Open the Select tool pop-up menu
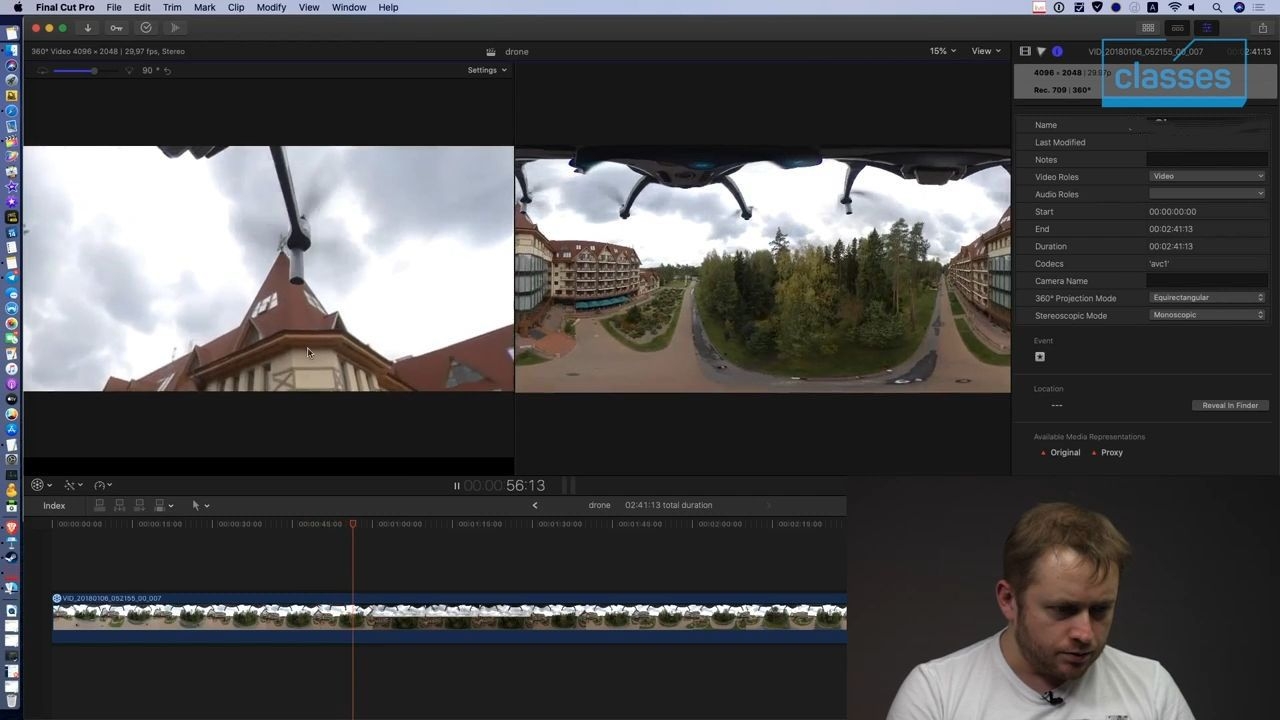1280x720 pixels. [200, 505]
